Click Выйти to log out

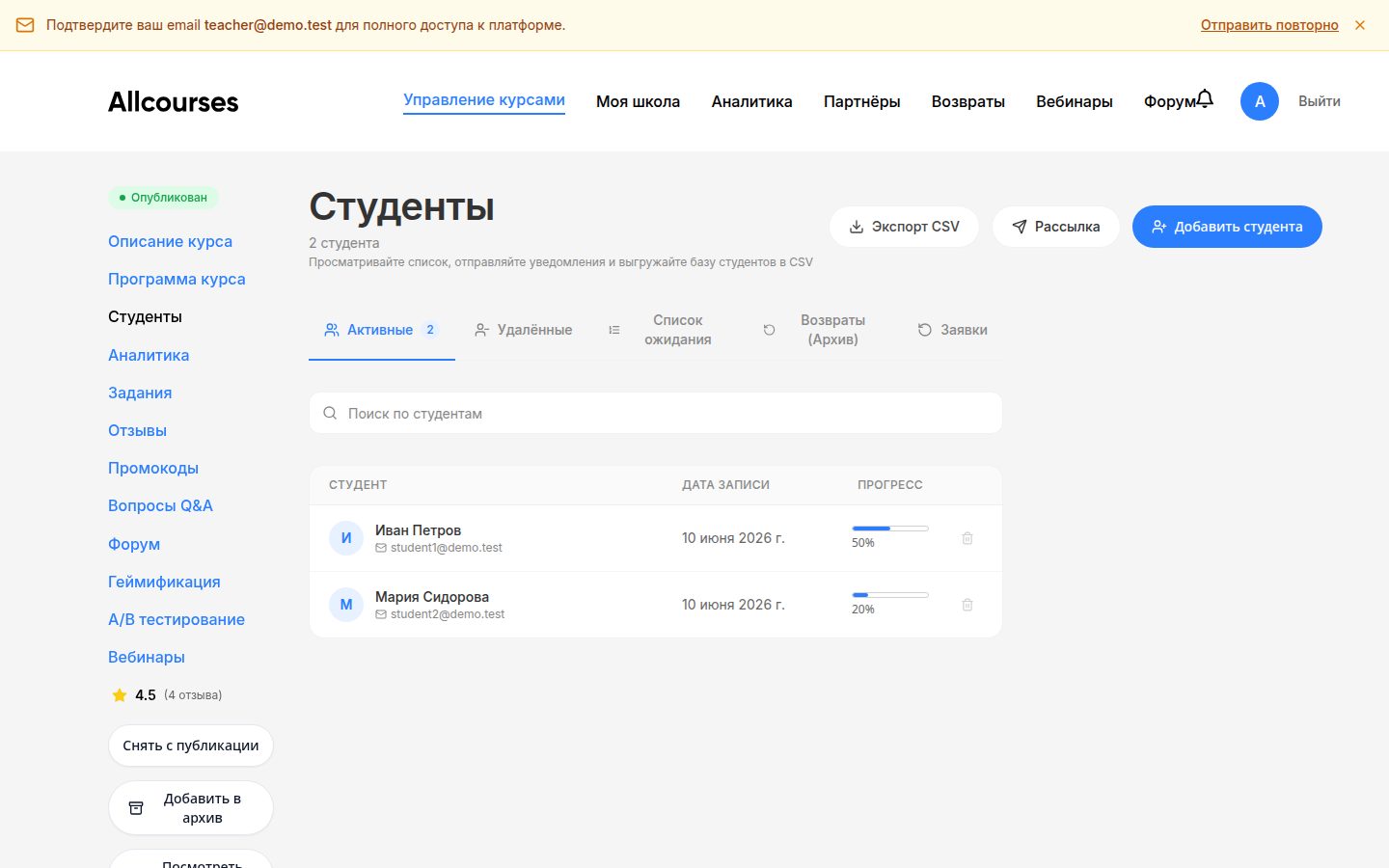pyautogui.click(x=1320, y=101)
